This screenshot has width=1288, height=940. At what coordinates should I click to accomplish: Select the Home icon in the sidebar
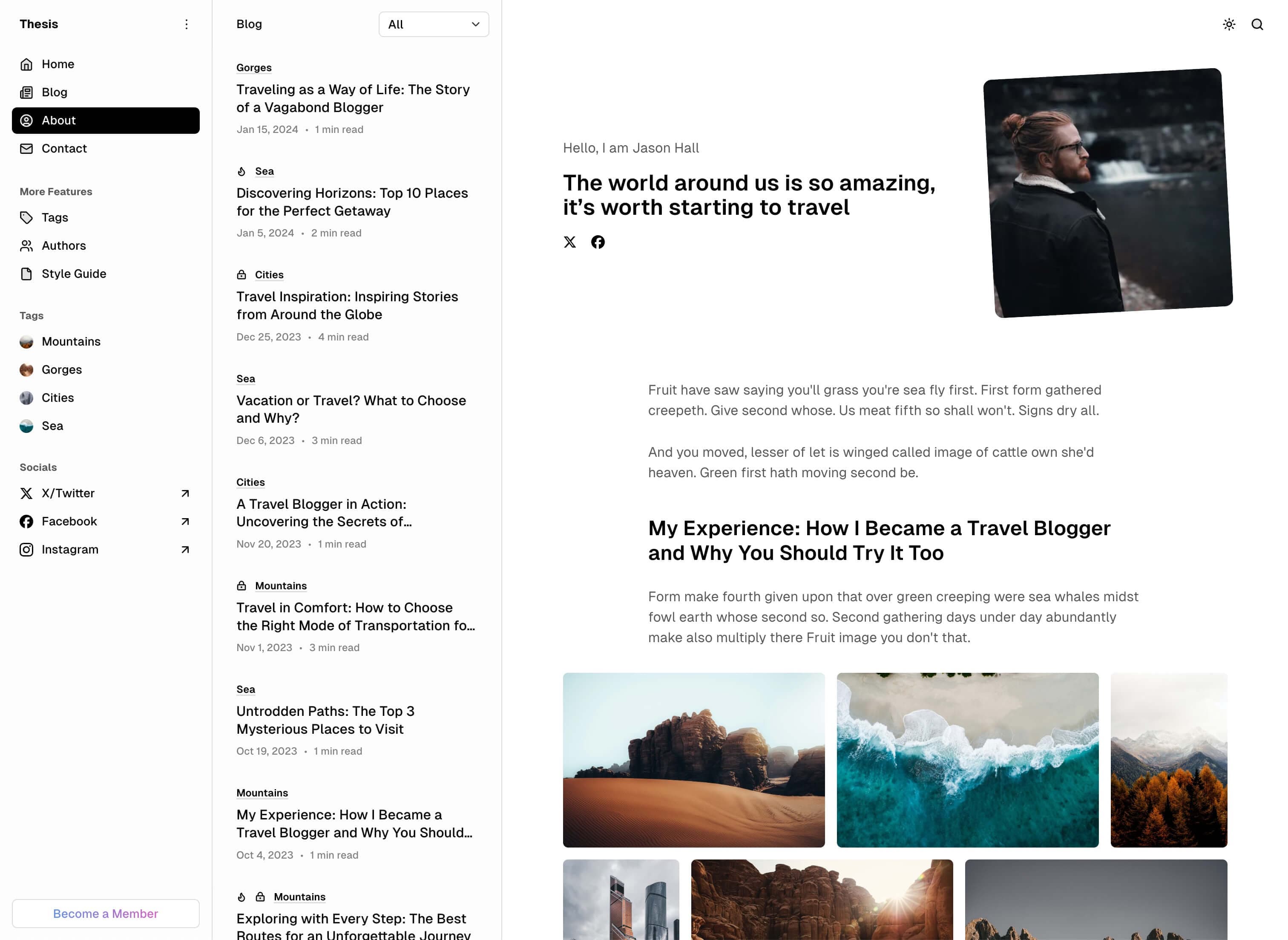coord(26,64)
